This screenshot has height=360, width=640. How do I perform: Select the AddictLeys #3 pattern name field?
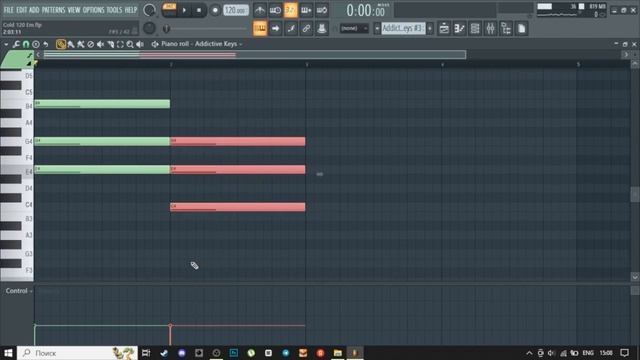click(x=403, y=28)
